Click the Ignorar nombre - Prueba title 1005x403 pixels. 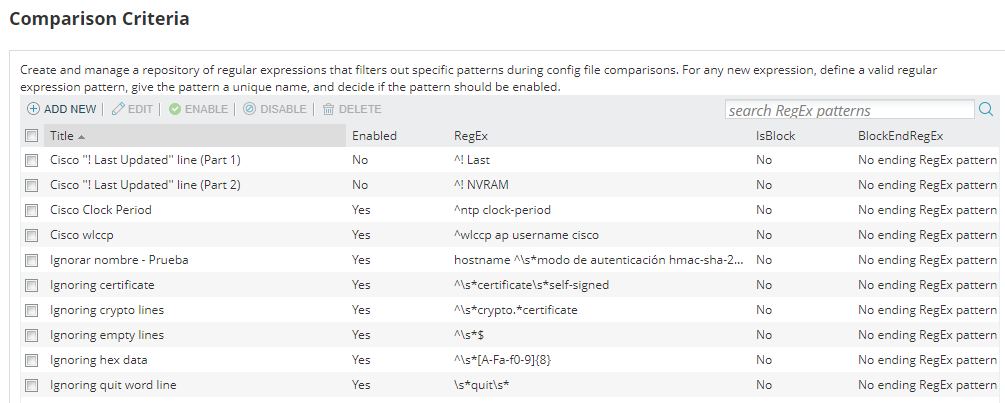coord(119,260)
